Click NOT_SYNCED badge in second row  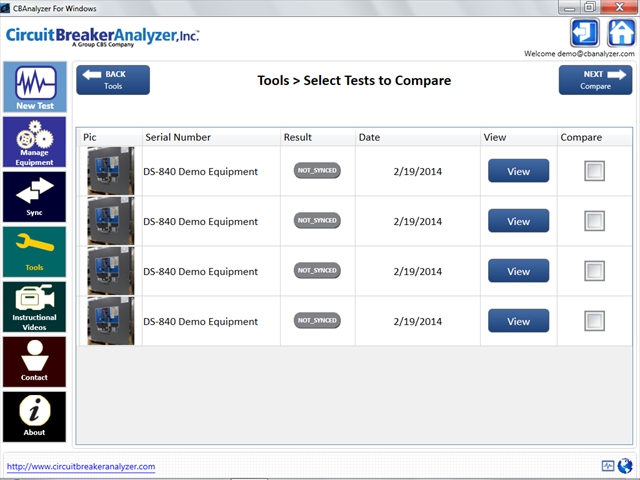(x=317, y=220)
